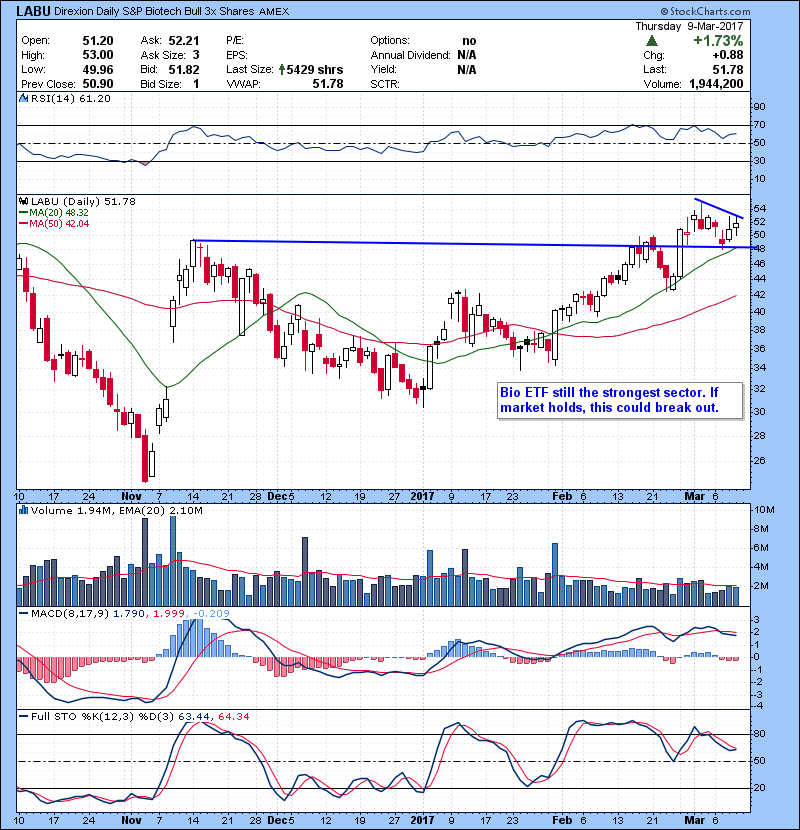Click the MACD histogram value -0.209

coord(211,614)
